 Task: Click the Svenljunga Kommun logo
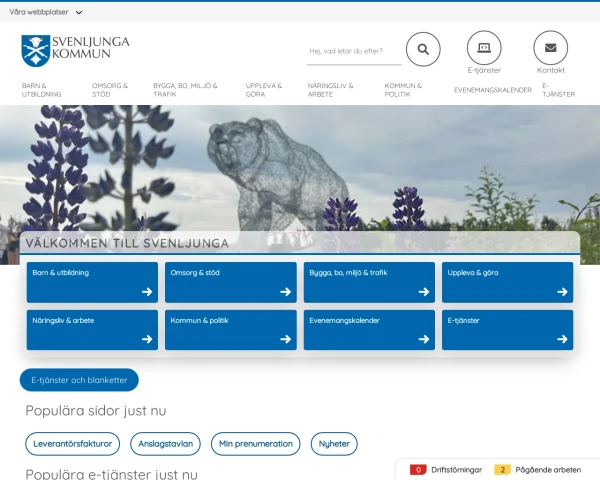tap(76, 47)
